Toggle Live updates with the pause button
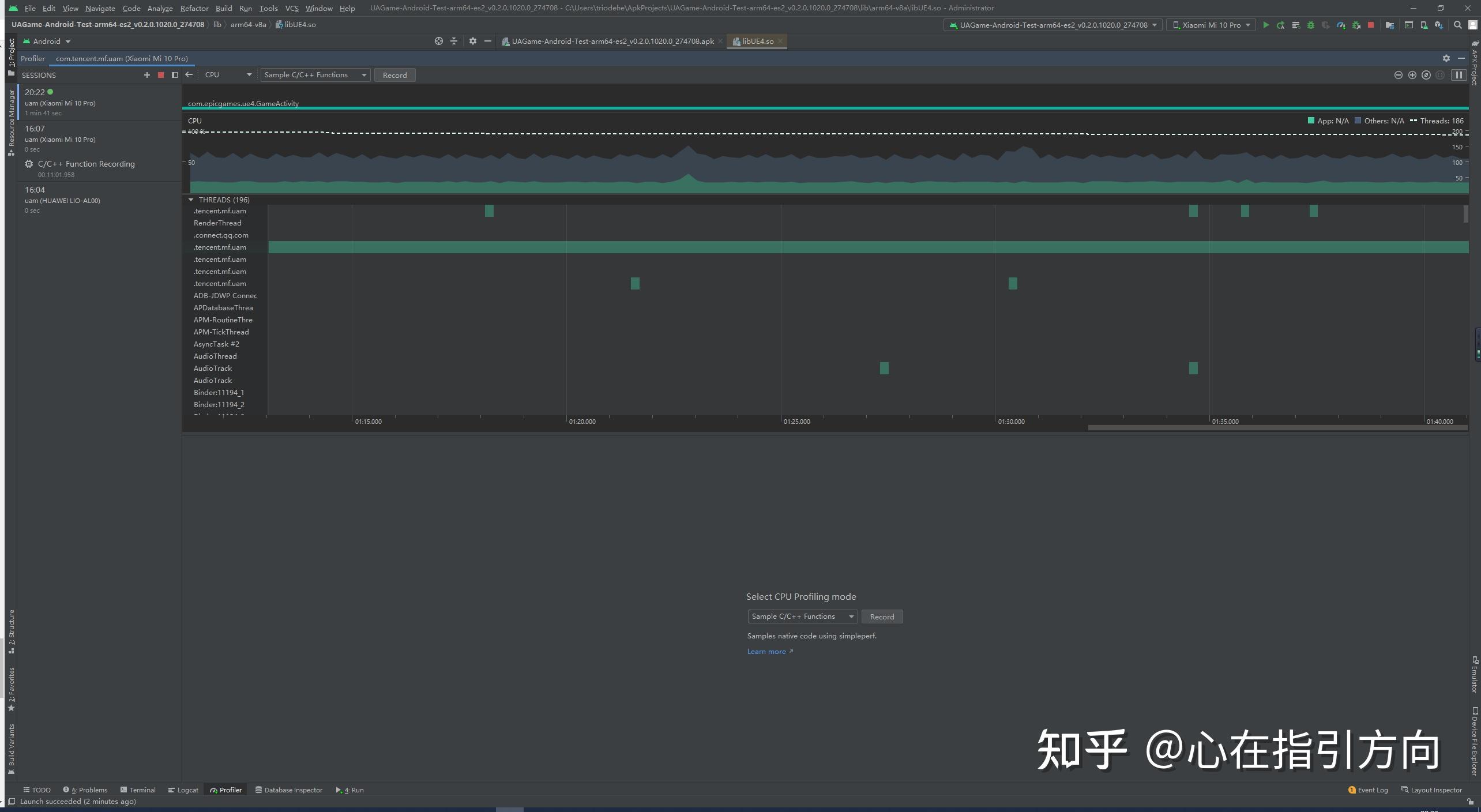1481x812 pixels. click(1459, 75)
